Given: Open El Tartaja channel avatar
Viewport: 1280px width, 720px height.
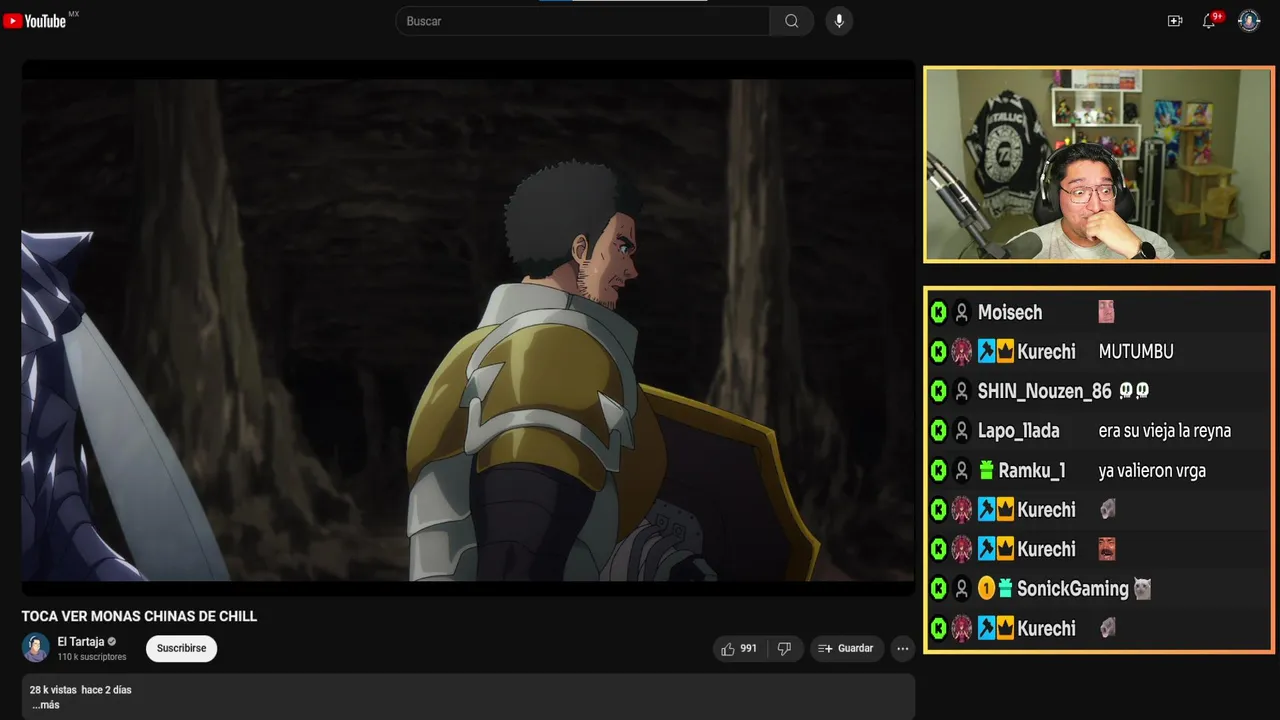Looking at the screenshot, I should (x=36, y=647).
